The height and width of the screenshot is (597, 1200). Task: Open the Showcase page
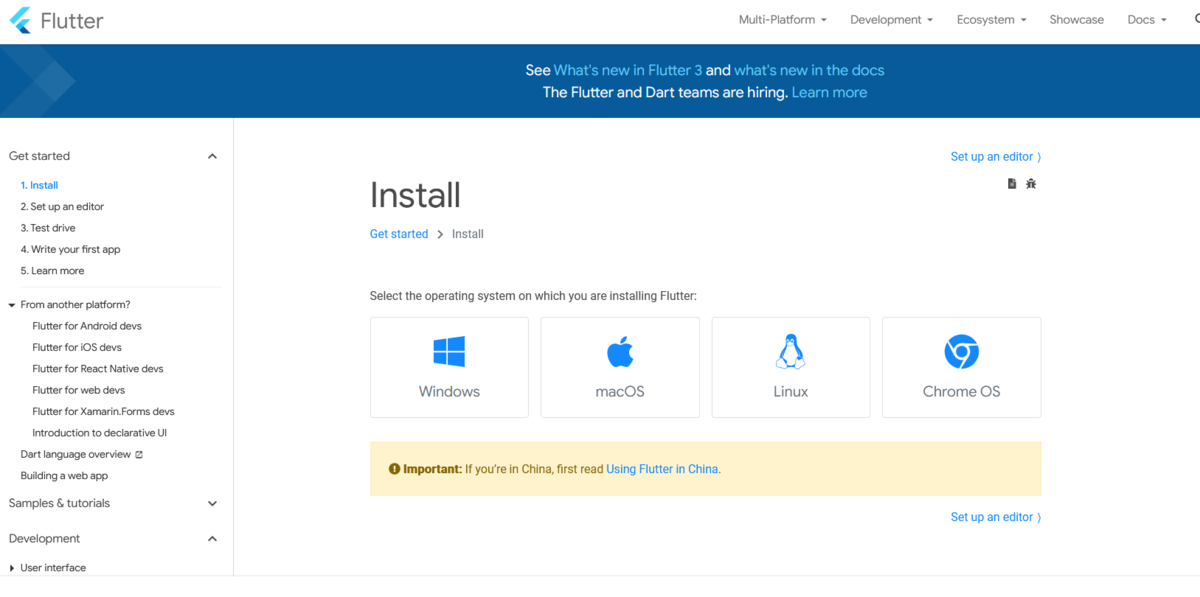(1077, 20)
